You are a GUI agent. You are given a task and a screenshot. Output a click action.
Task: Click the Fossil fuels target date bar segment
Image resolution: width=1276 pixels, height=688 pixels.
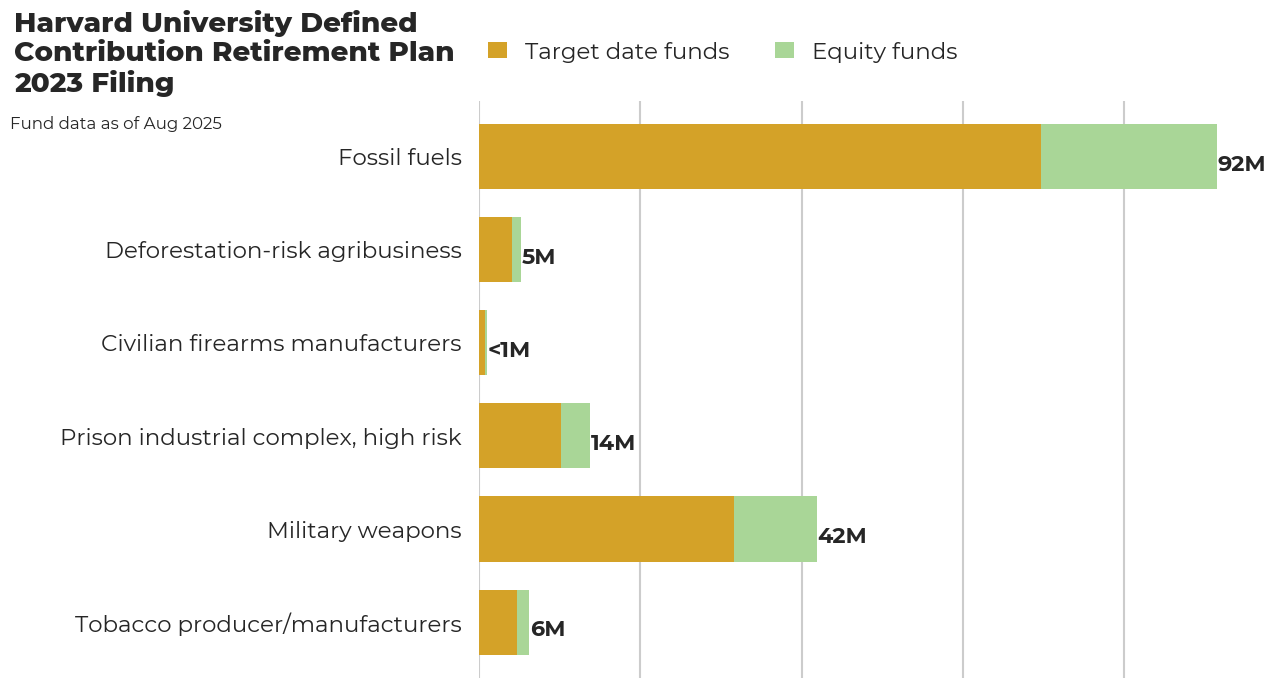760,157
